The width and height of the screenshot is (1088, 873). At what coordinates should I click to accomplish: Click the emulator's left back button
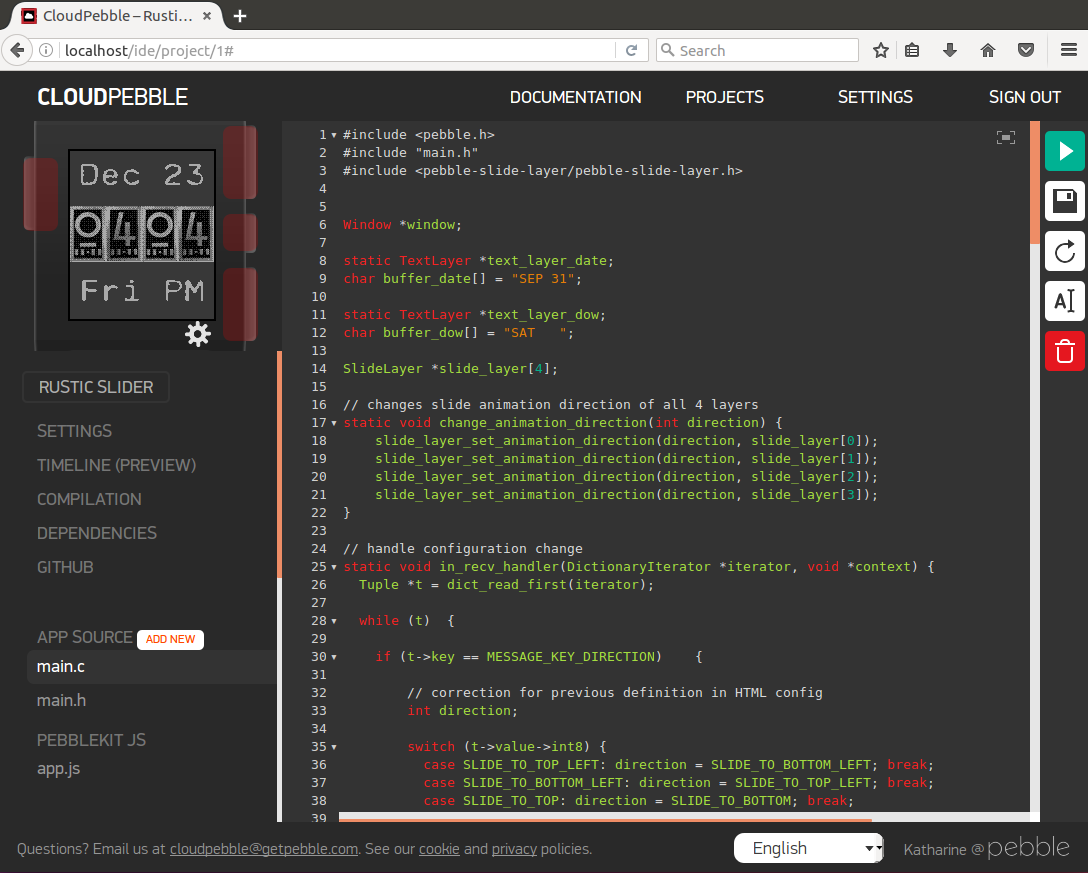pyautogui.click(x=41, y=193)
